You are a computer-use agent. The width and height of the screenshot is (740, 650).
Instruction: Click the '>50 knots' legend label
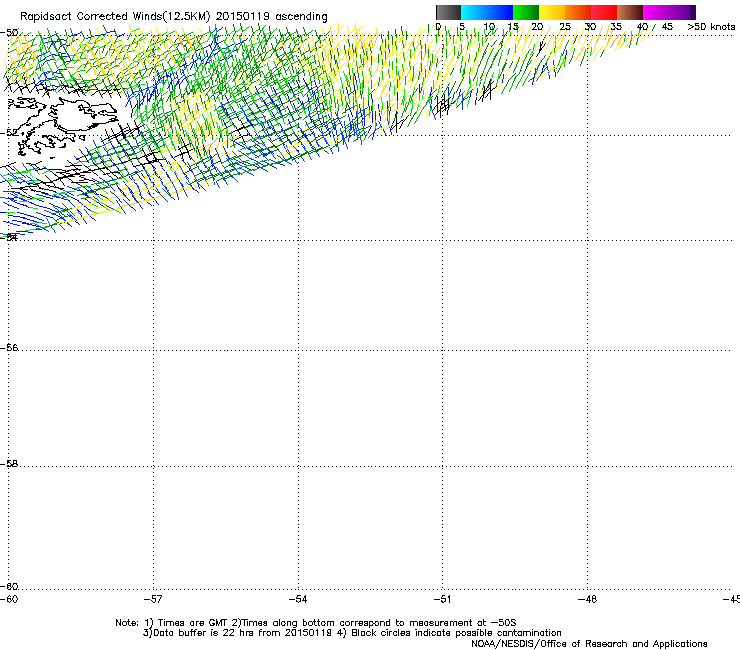point(711,27)
